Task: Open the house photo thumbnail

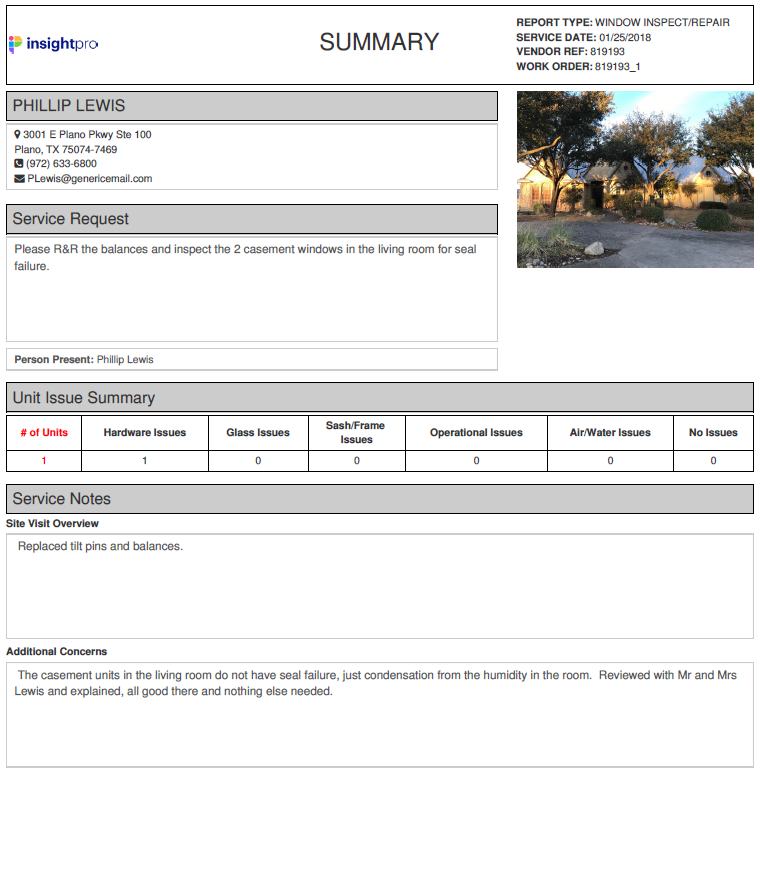Action: click(635, 180)
